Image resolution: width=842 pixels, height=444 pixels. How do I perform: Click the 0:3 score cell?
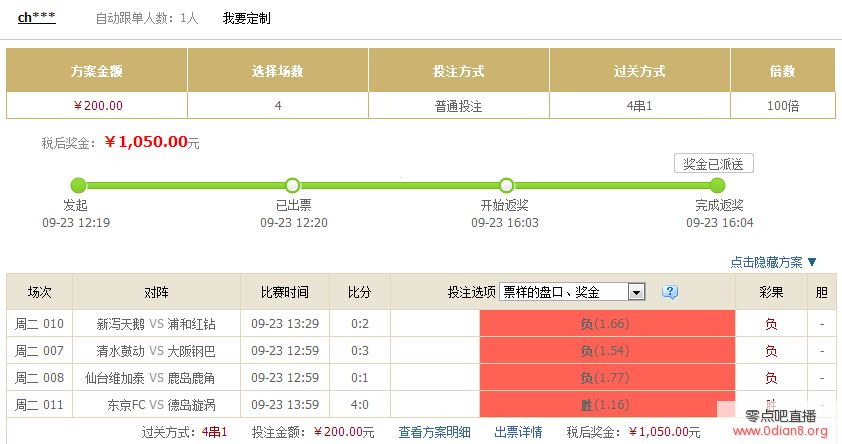(x=360, y=351)
